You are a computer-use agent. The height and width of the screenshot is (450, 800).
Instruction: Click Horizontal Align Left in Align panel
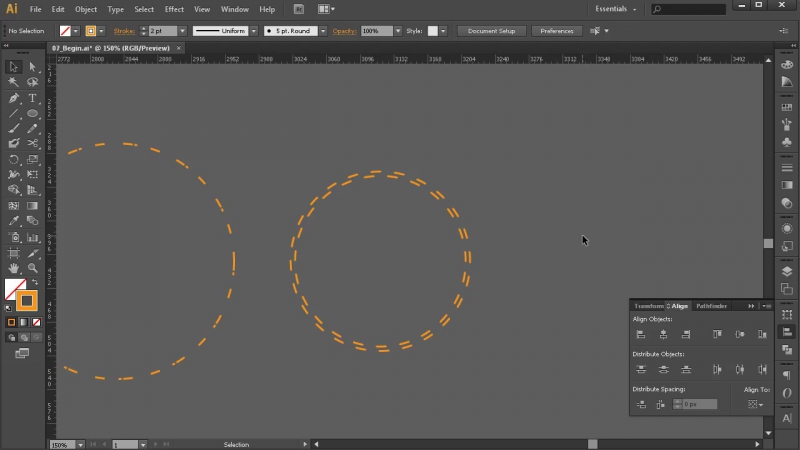[641, 335]
